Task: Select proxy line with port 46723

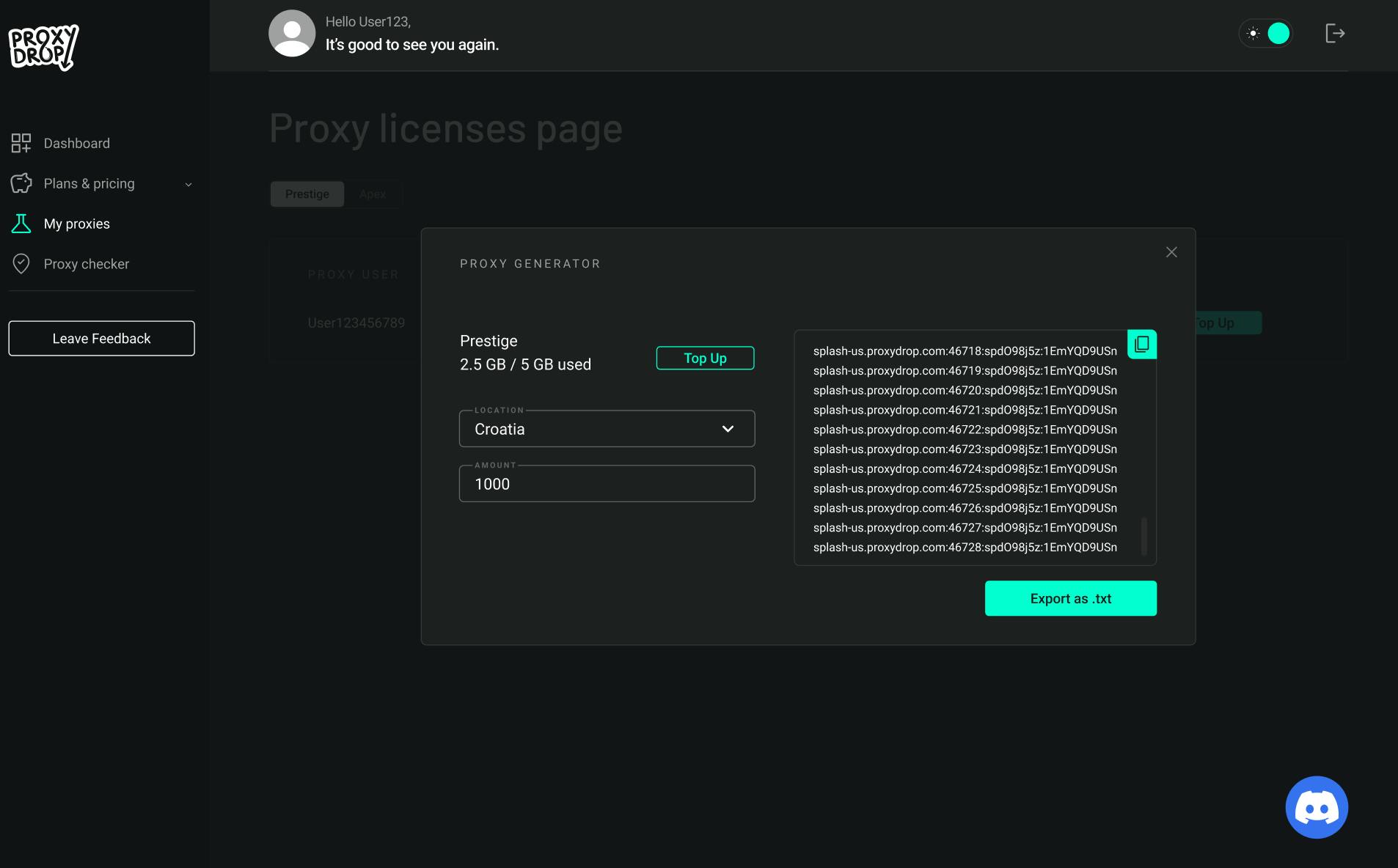Action: point(965,449)
